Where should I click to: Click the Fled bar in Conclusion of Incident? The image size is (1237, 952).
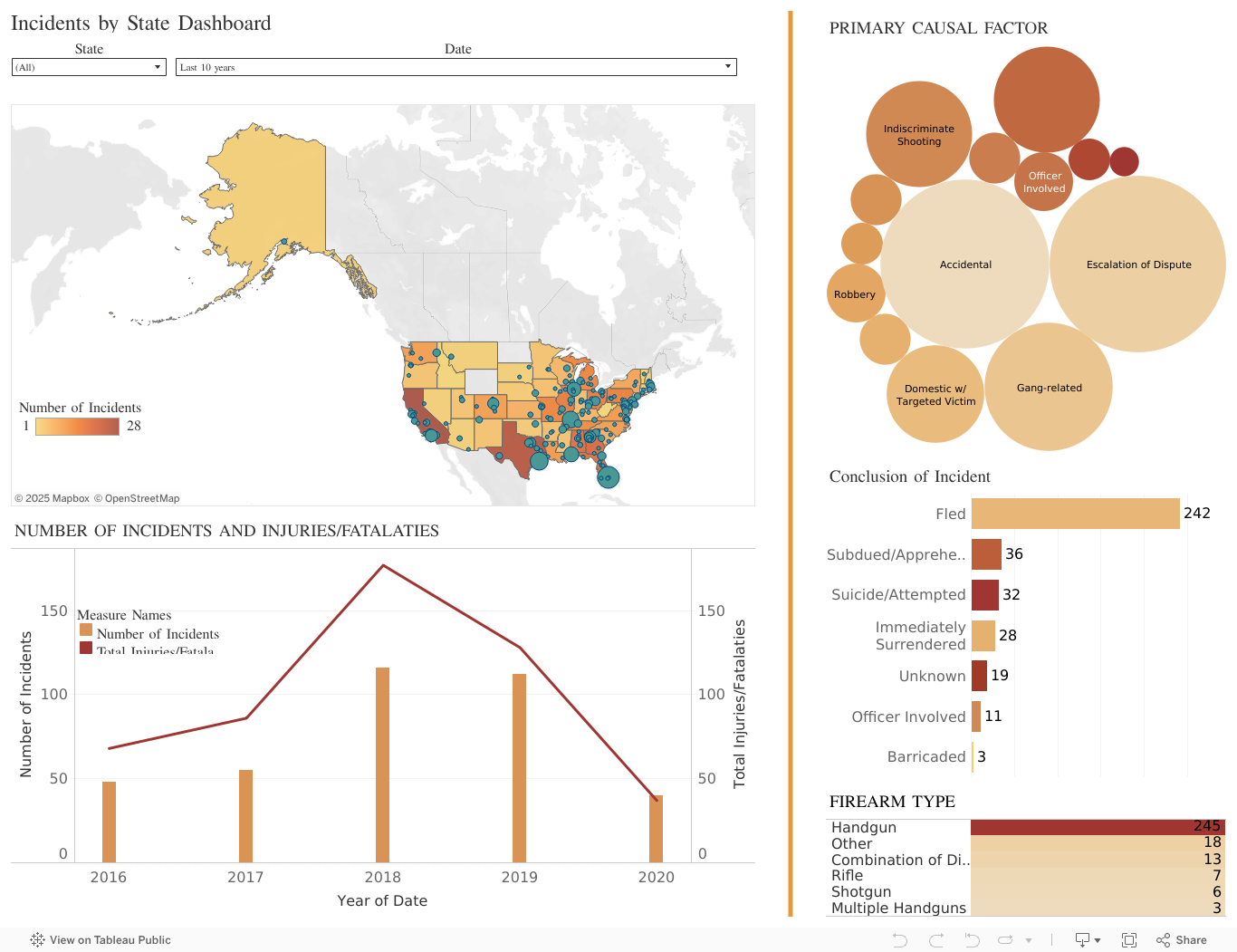pos(1073,514)
